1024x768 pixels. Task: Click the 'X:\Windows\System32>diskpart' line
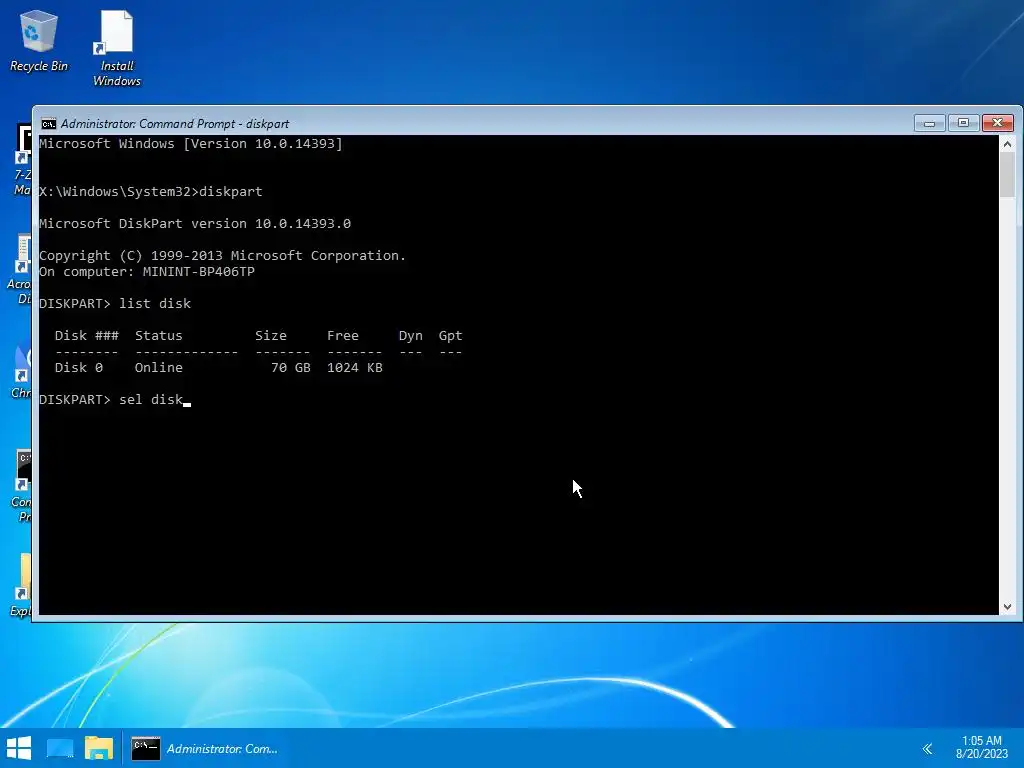pyautogui.click(x=151, y=192)
